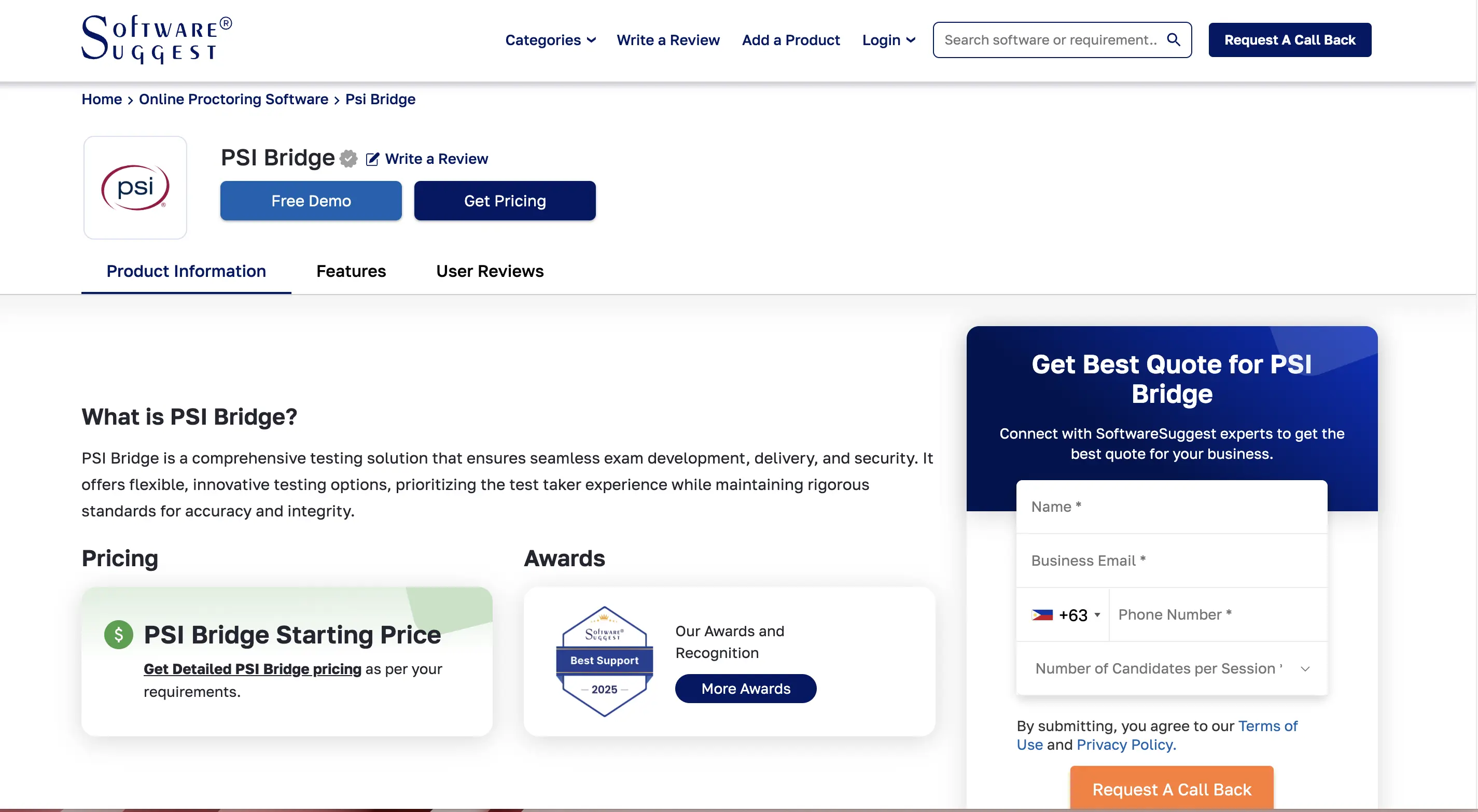Expand Number of Candidates per Session dropdown
Viewport: 1478px width, 812px height.
pos(1171,668)
